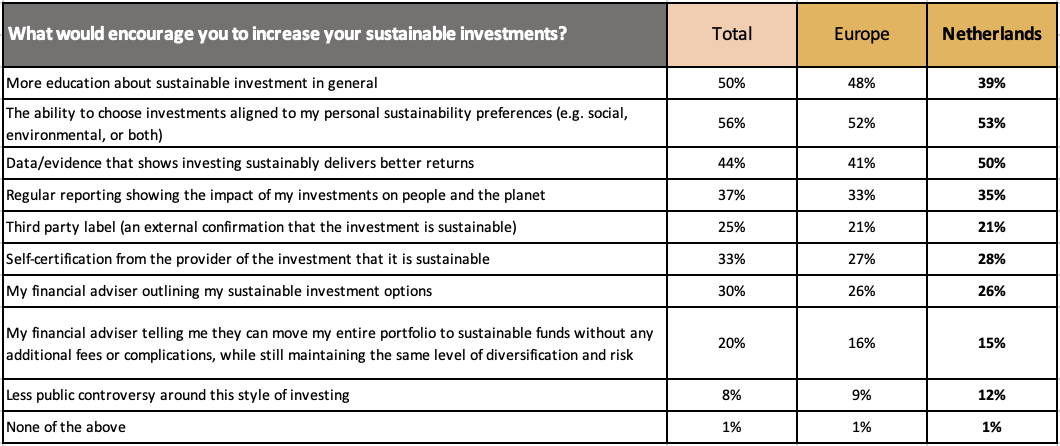Click the Europe 16% cell
Screen dimensions: 1060x446
tap(861, 342)
